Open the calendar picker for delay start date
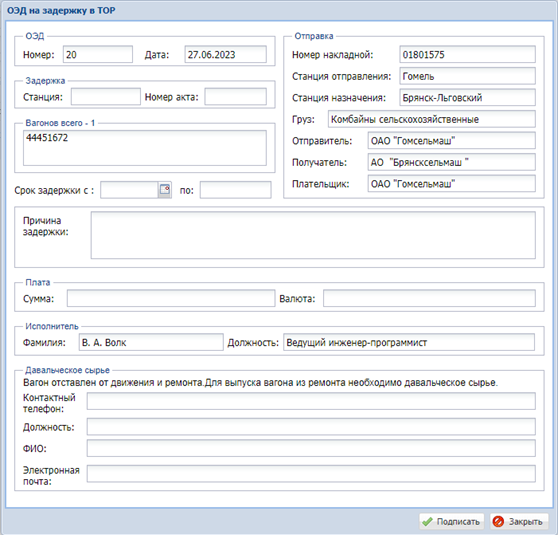The height and width of the screenshot is (535, 558). tap(165, 190)
